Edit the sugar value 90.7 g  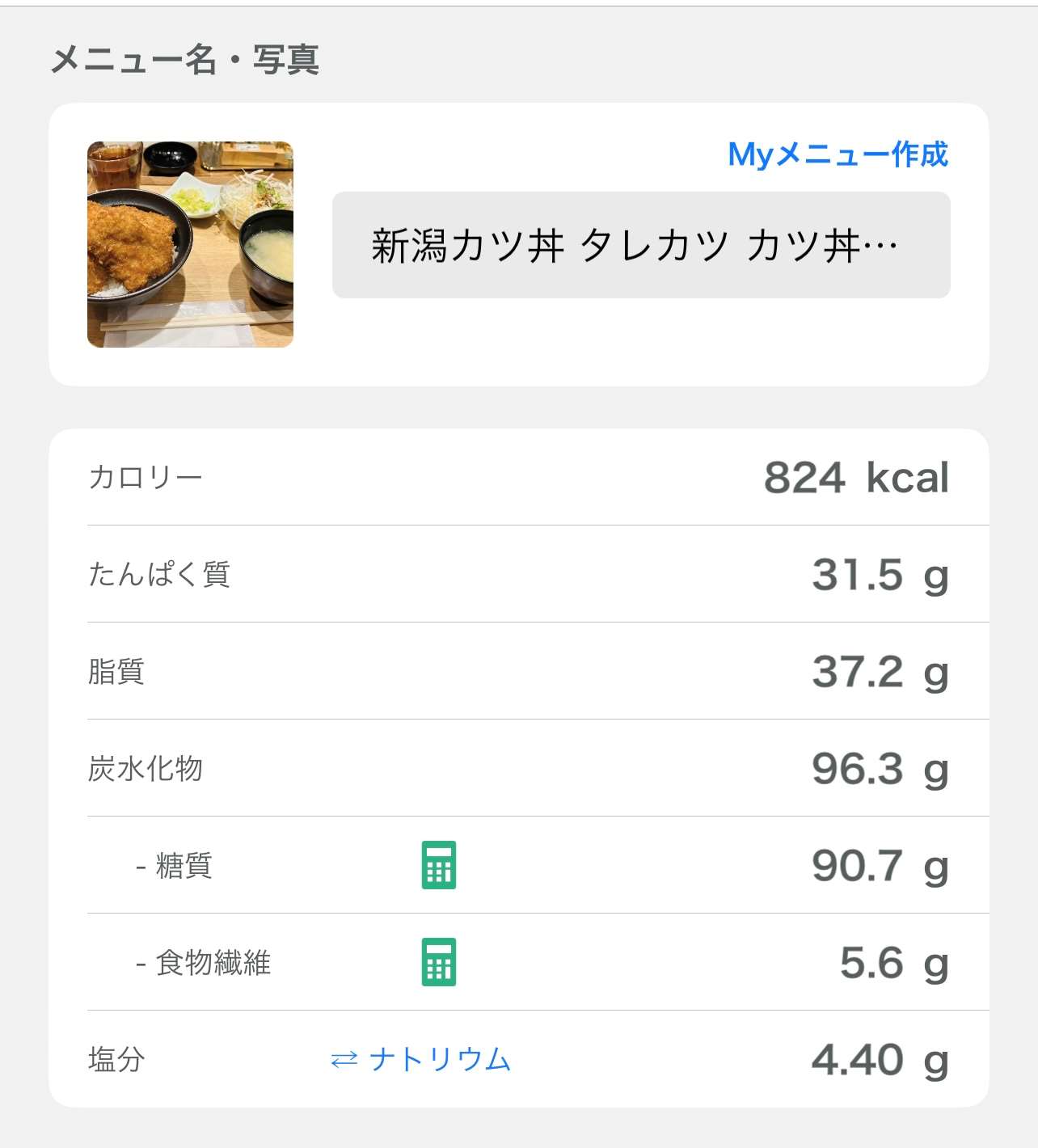coord(880,866)
